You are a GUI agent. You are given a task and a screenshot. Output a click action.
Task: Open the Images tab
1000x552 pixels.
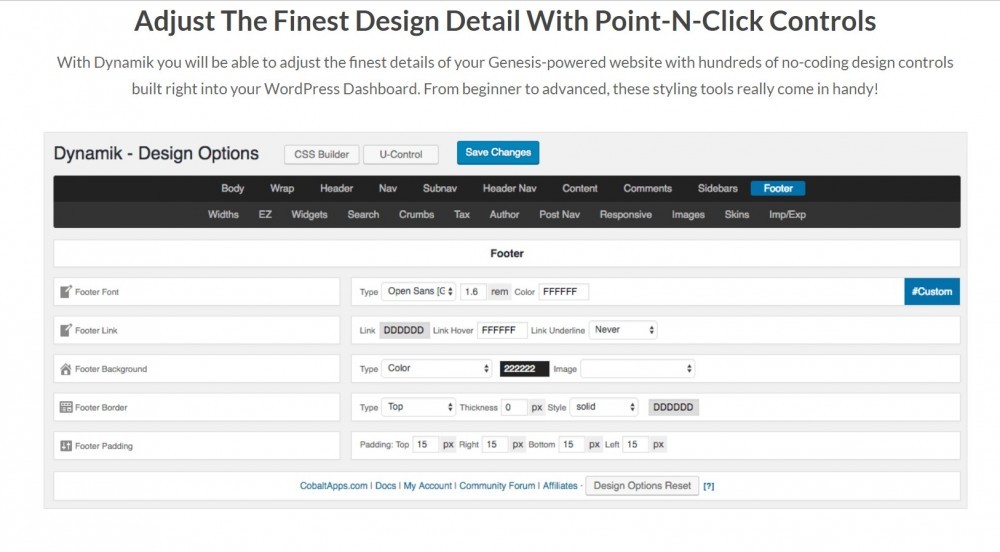688,215
